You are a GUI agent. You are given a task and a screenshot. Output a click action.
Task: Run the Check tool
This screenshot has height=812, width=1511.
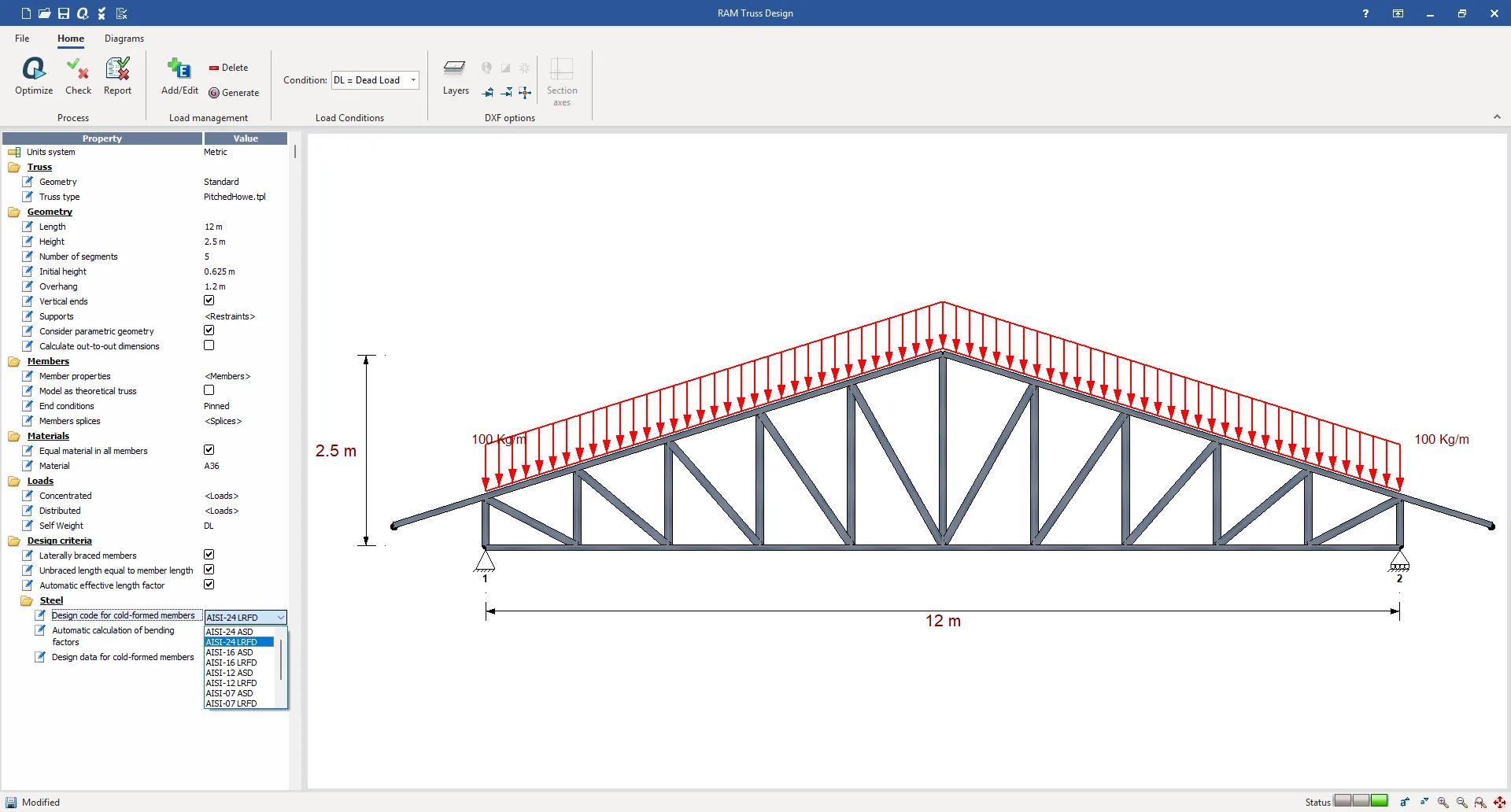78,76
